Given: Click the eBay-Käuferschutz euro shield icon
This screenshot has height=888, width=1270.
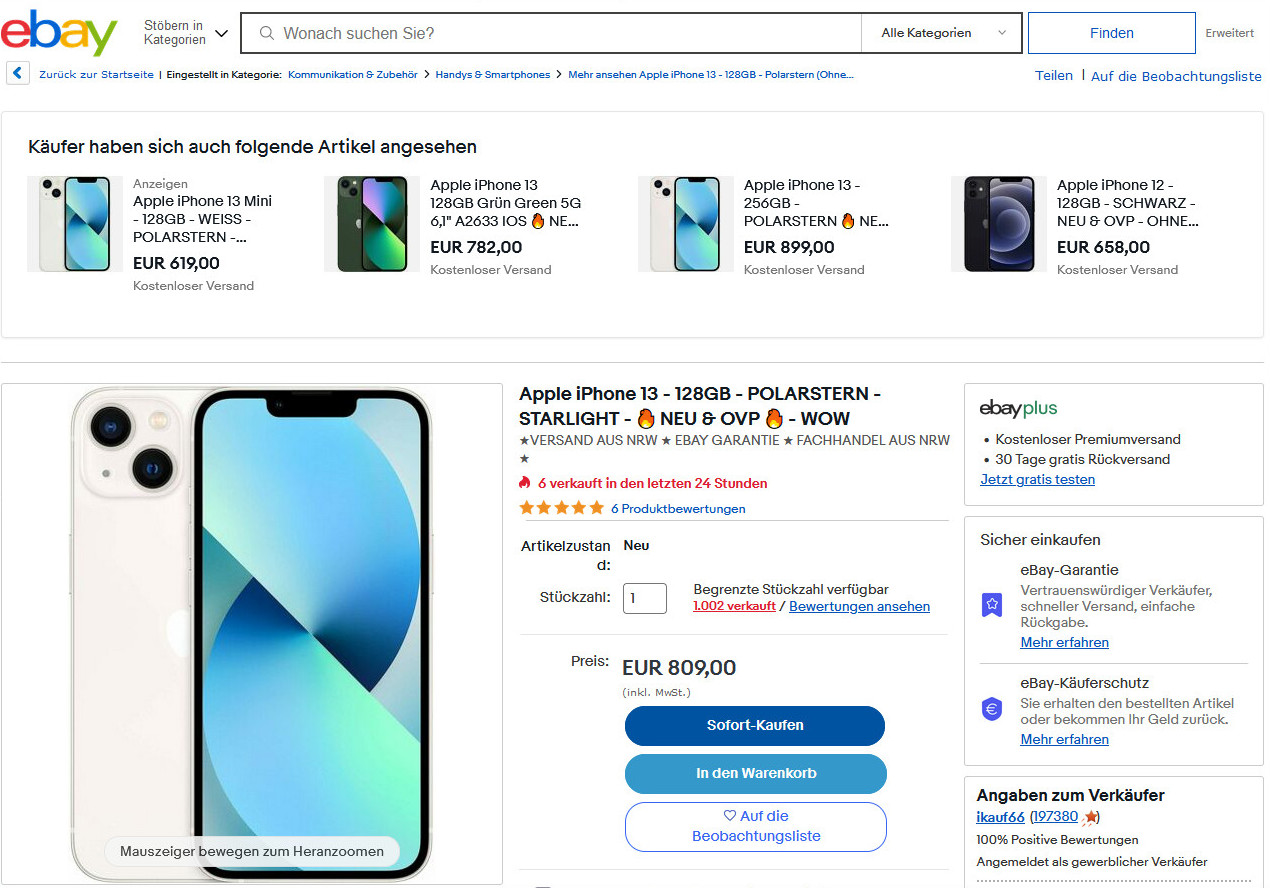Looking at the screenshot, I should 991,709.
